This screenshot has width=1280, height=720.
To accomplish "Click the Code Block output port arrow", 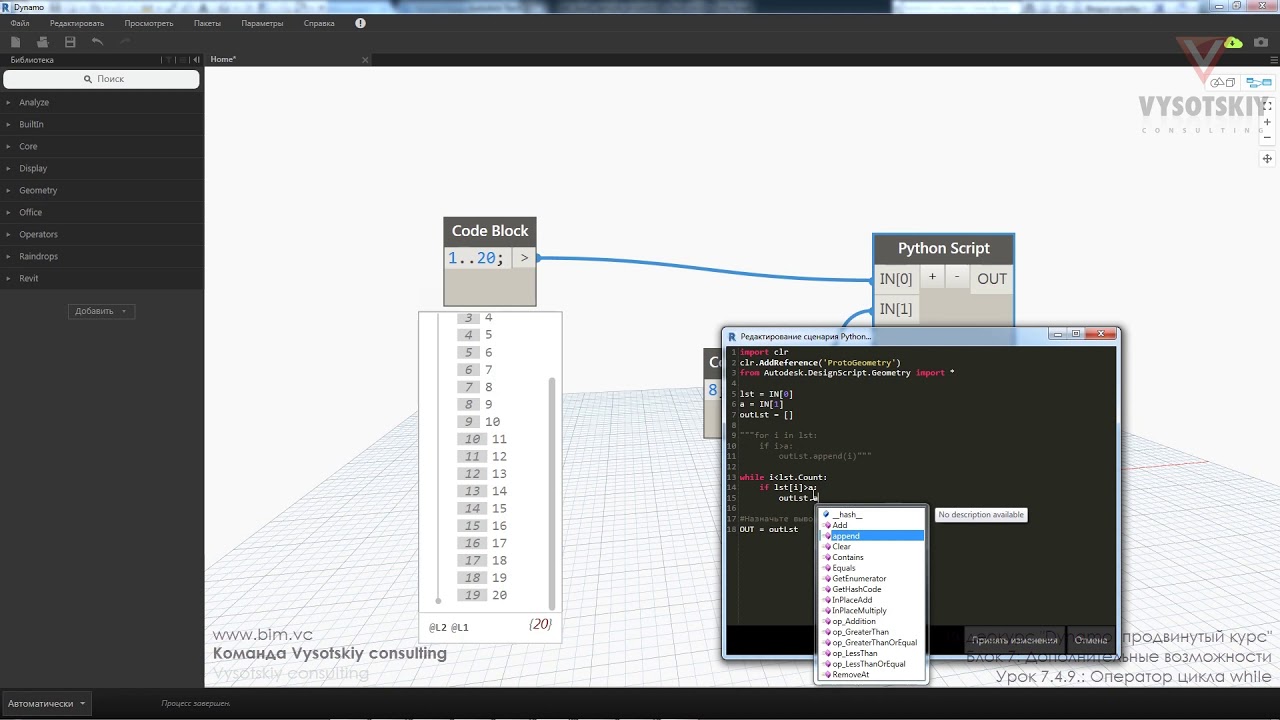I will (524, 258).
